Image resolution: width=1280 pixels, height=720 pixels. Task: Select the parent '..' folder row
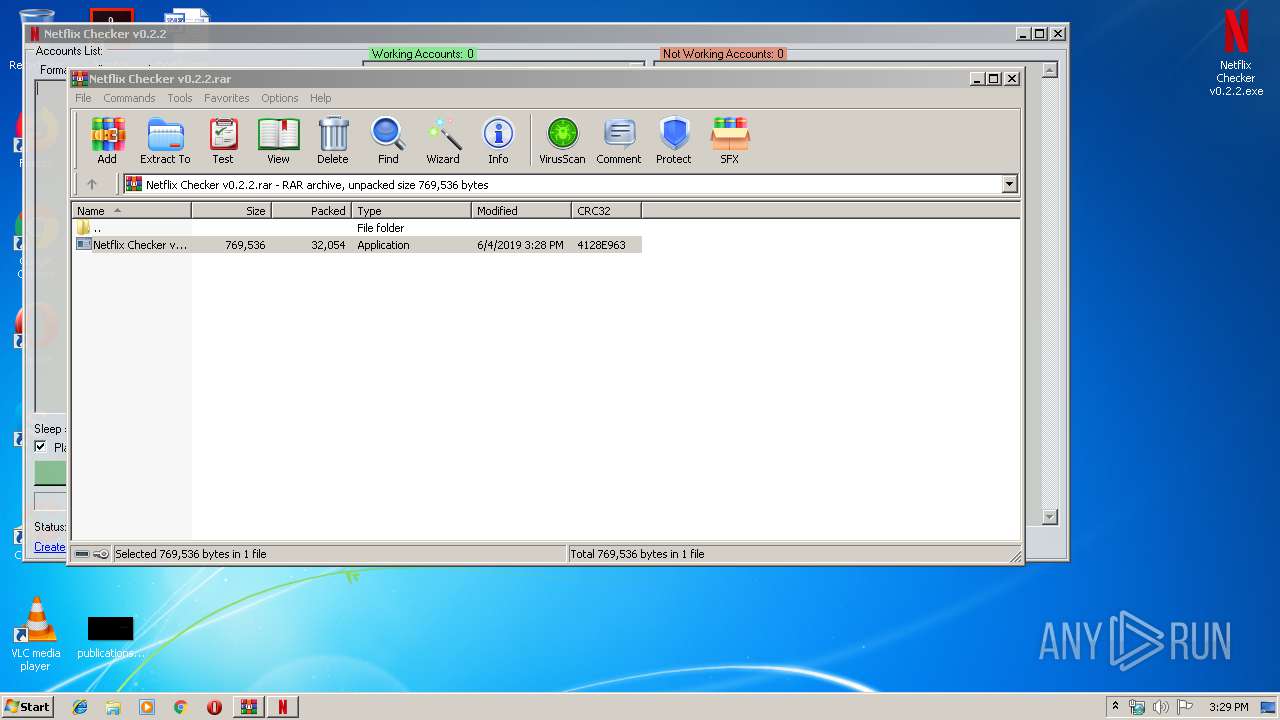[358, 228]
